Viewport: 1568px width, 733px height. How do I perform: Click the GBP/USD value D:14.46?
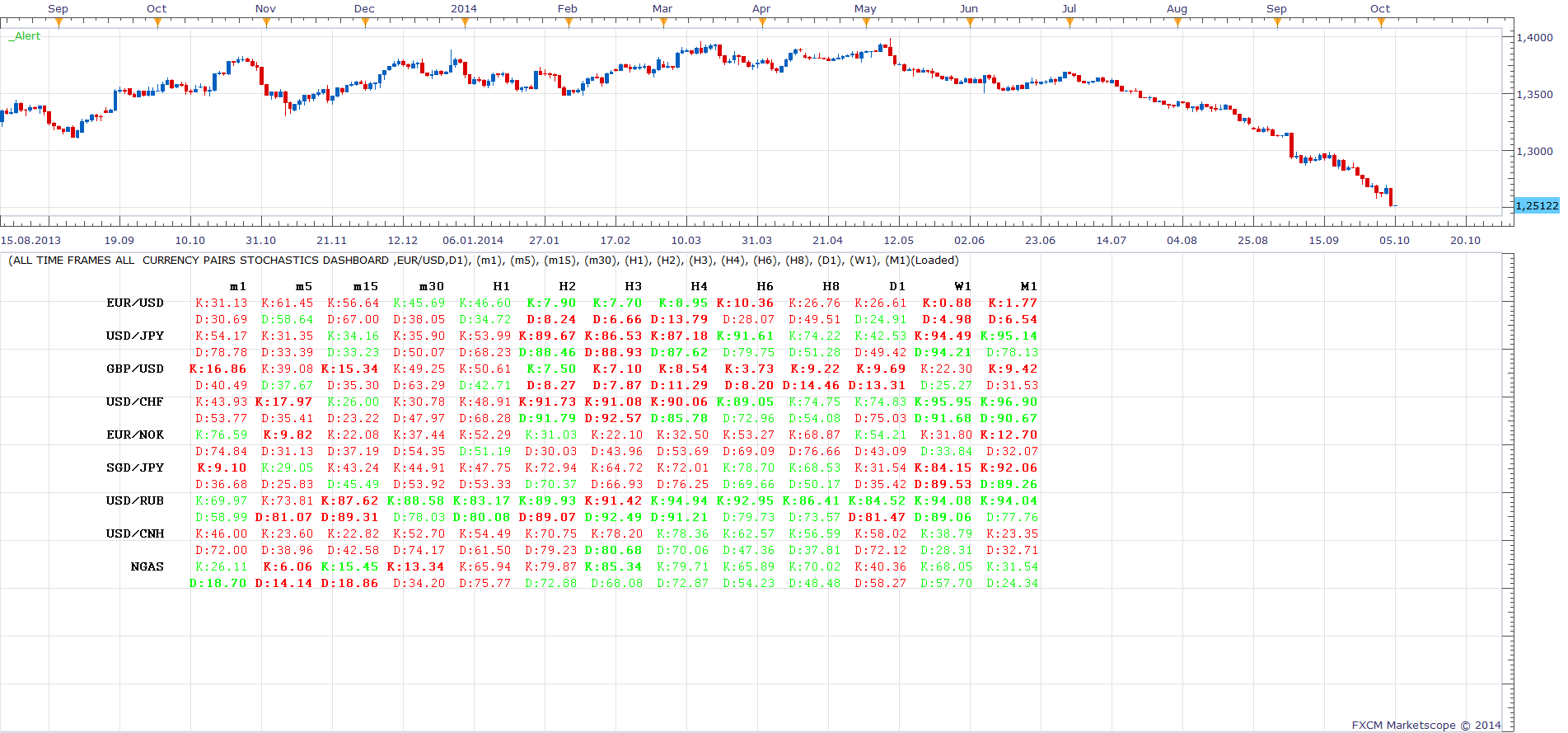click(x=812, y=385)
